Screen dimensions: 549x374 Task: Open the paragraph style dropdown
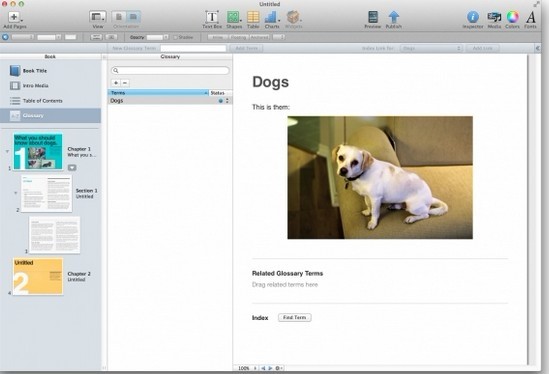[x=23, y=37]
